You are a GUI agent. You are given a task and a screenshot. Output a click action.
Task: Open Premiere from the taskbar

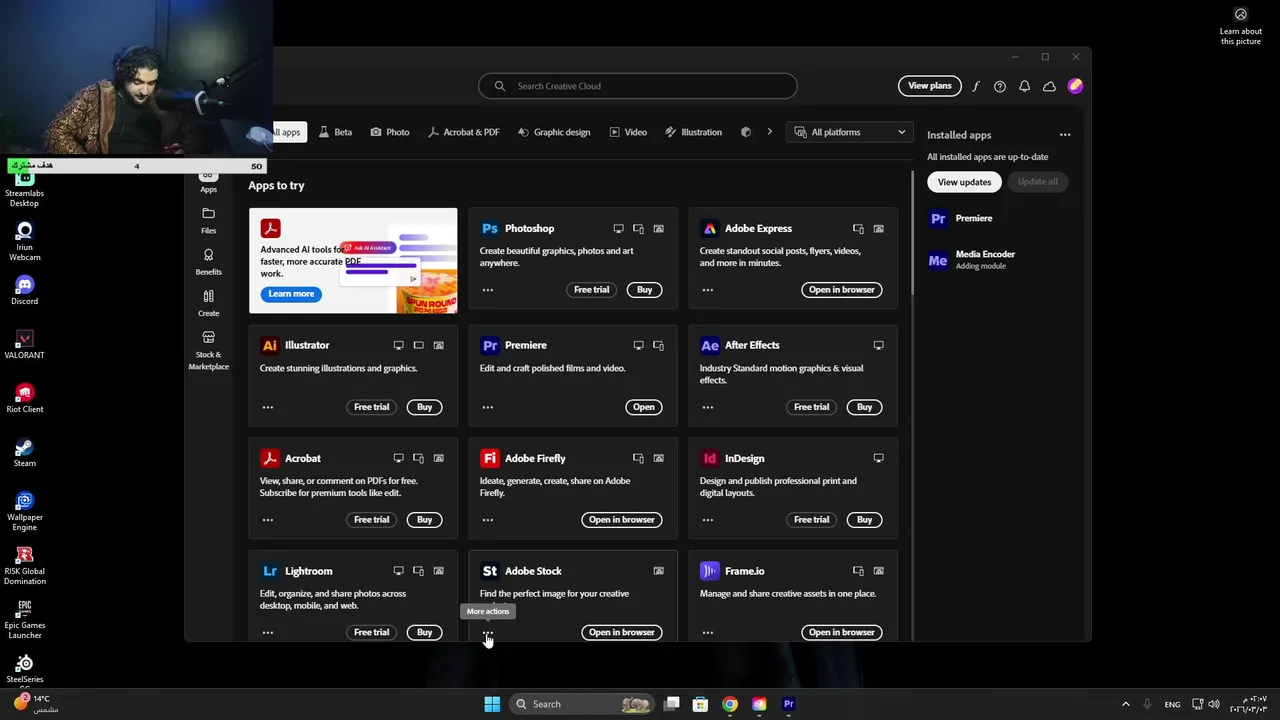(x=788, y=704)
